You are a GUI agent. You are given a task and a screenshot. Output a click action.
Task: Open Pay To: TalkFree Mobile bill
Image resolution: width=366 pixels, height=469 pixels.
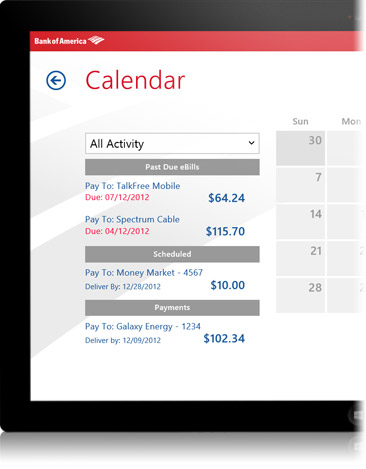[x=132, y=186]
